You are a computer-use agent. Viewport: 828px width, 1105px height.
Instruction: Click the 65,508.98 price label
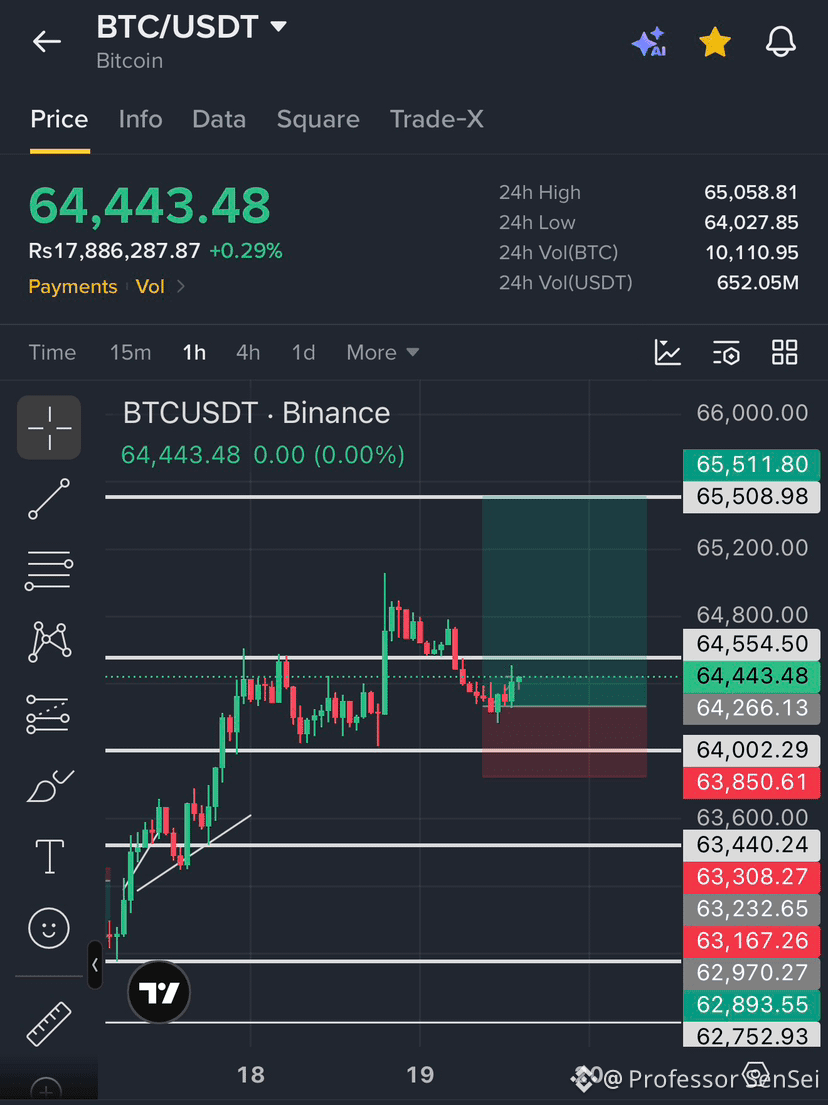[x=752, y=497]
